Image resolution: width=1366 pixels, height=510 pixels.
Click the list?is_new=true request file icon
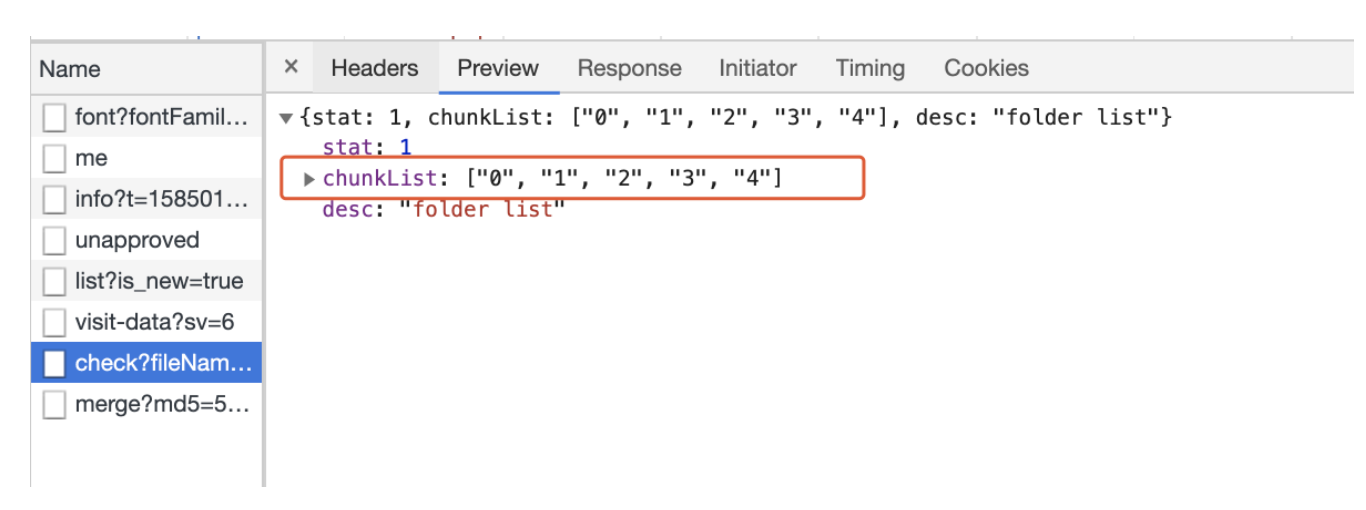[x=54, y=282]
